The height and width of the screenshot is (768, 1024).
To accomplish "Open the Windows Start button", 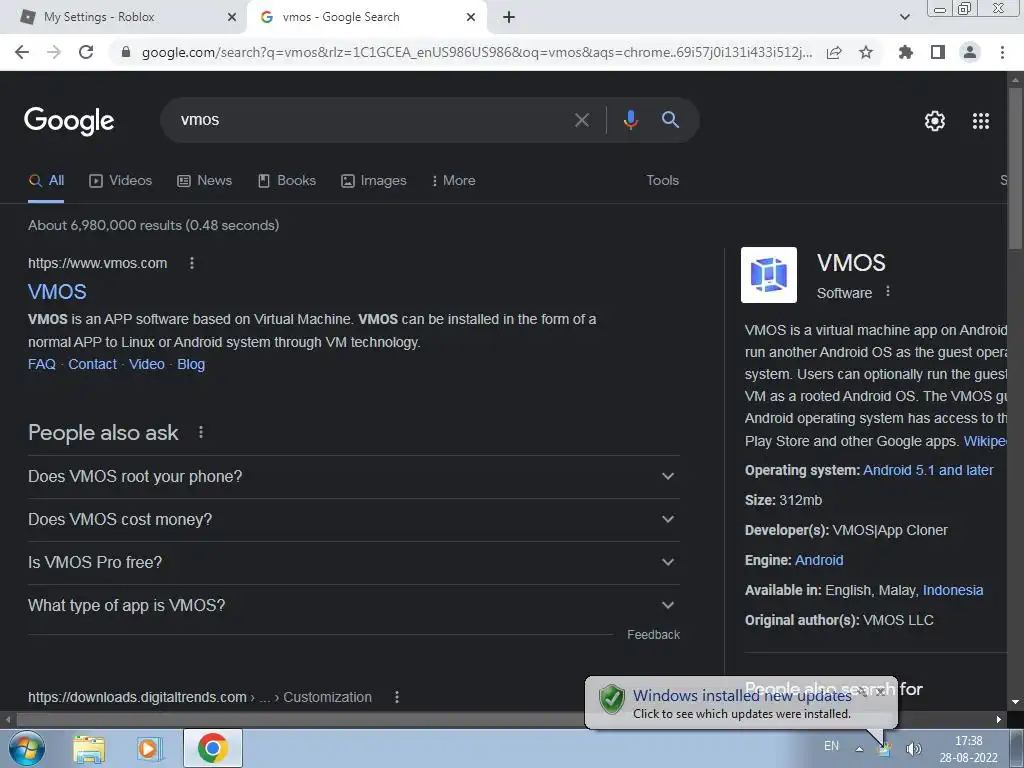I will pos(26,748).
